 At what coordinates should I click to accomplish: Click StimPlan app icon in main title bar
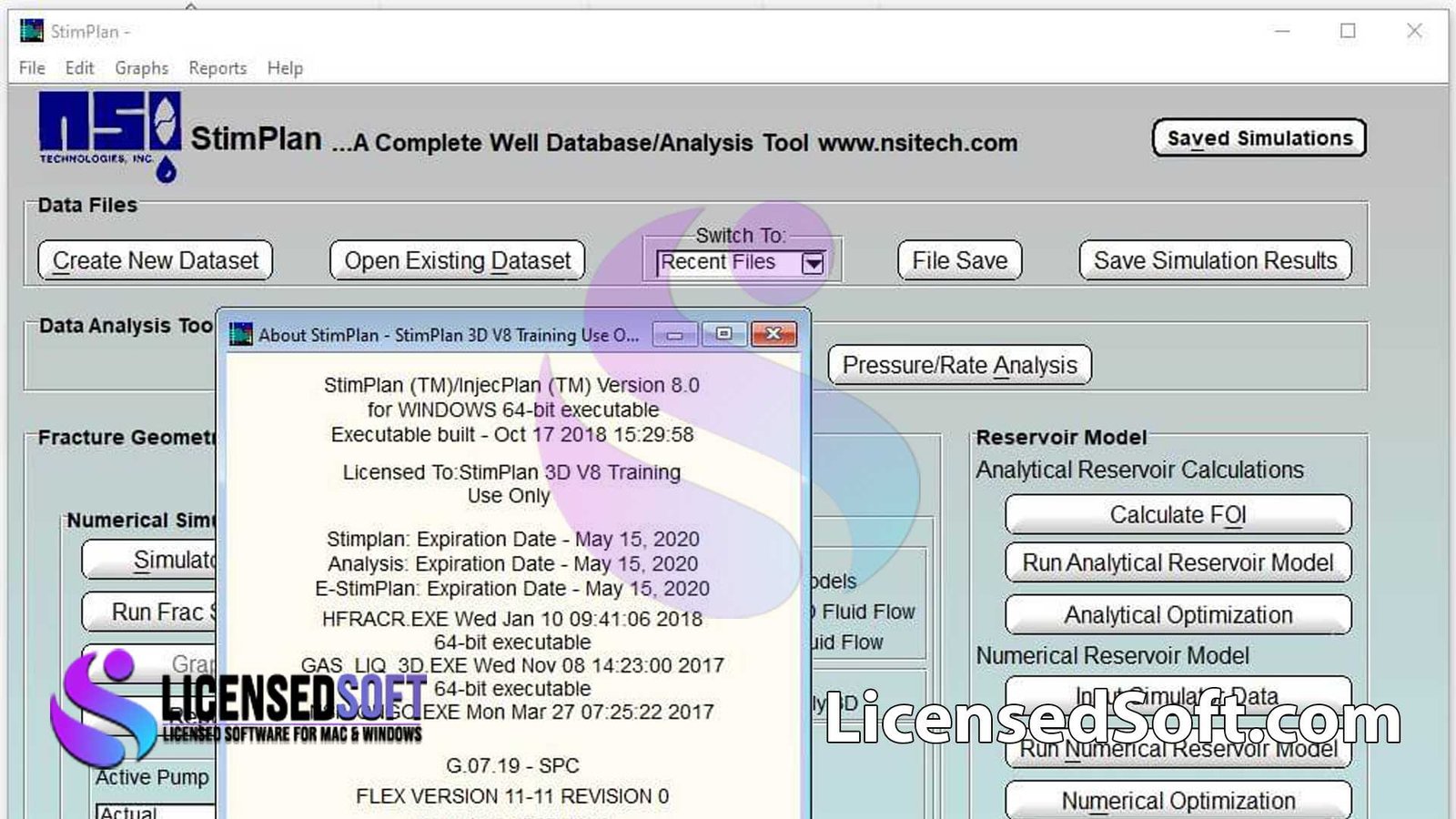[32, 31]
